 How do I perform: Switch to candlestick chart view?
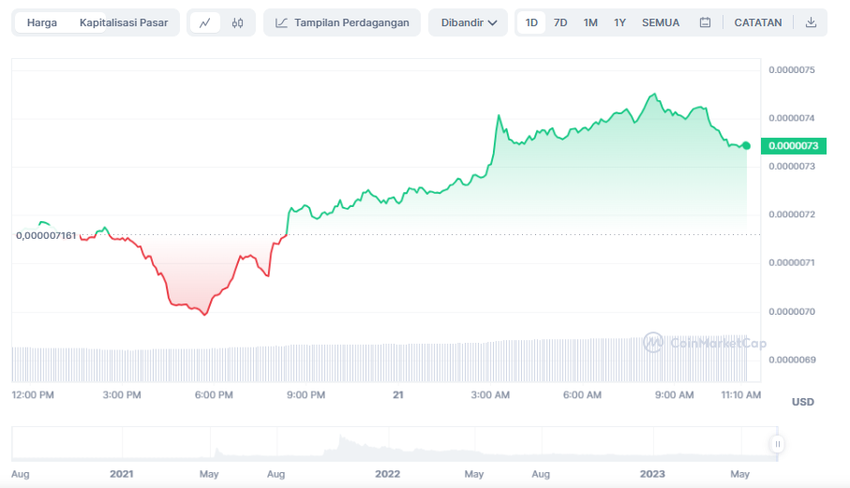(237, 23)
